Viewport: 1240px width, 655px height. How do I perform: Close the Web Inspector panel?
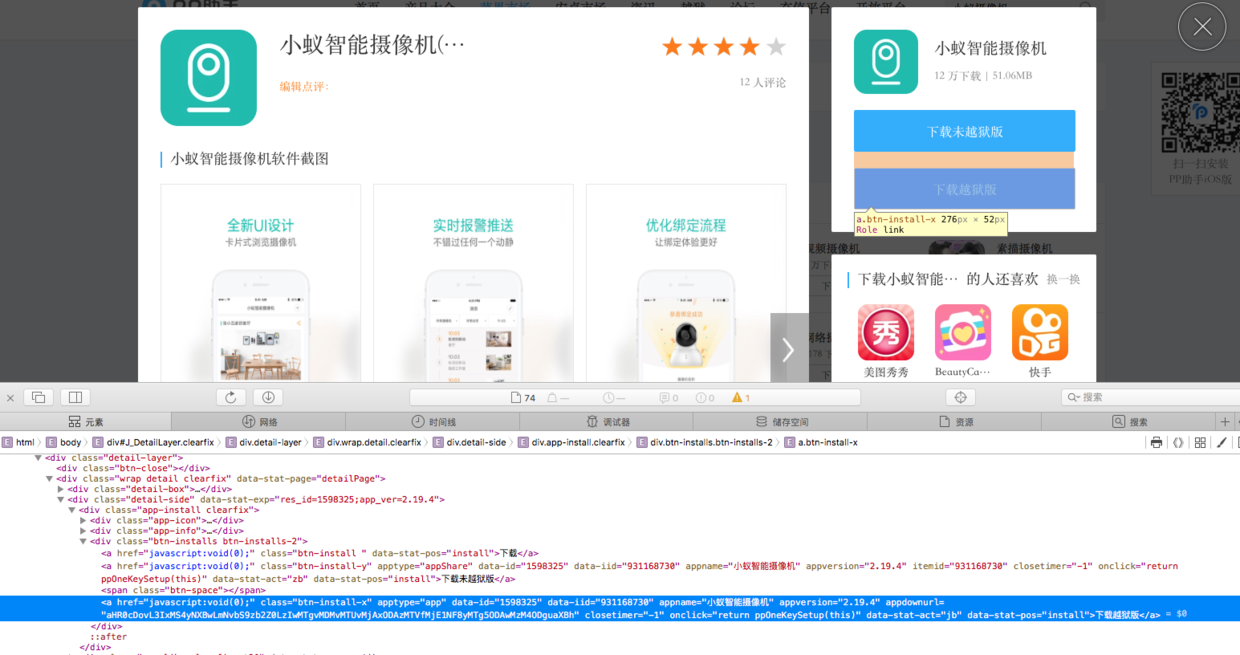[10, 397]
